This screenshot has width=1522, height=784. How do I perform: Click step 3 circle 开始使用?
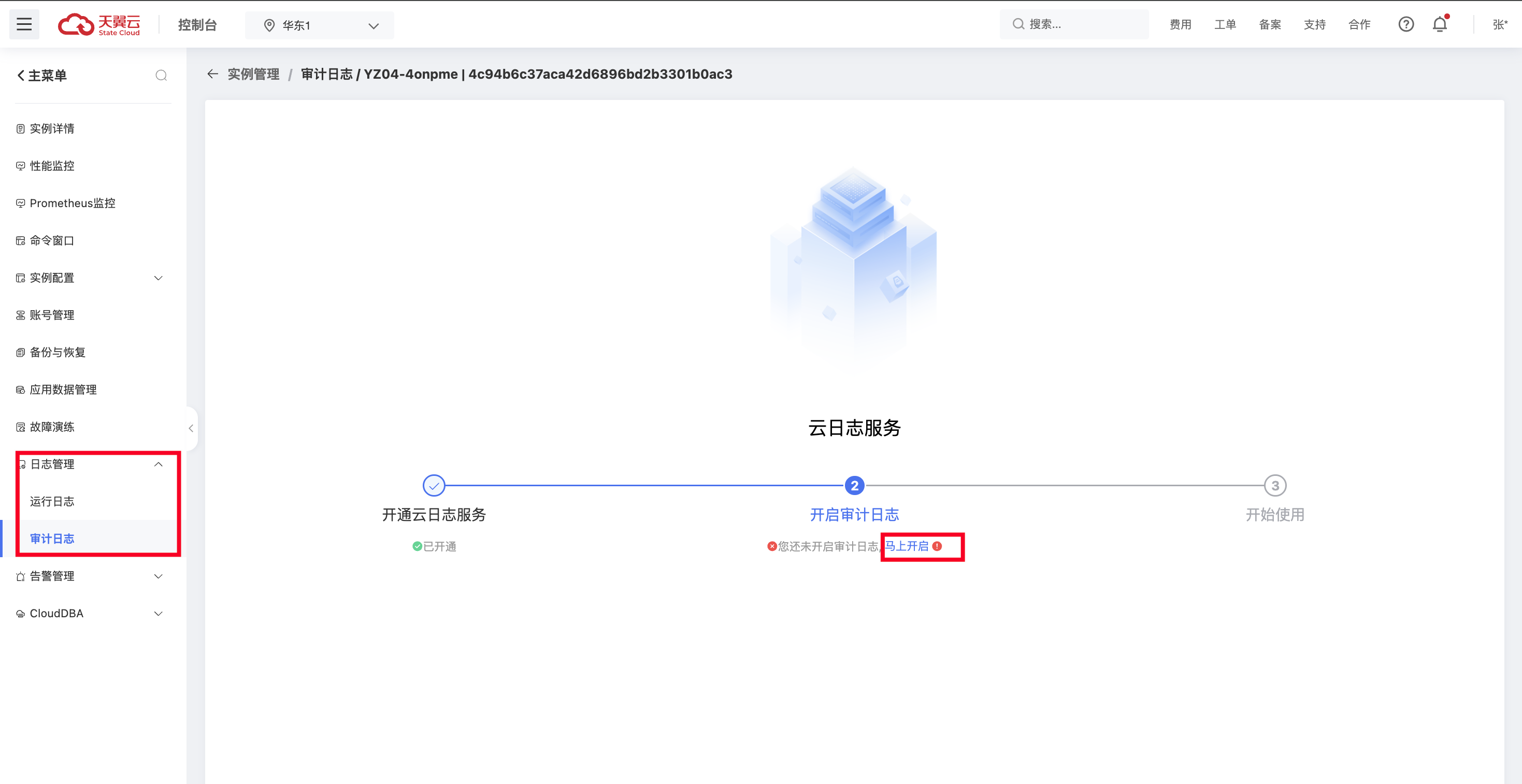(1275, 486)
